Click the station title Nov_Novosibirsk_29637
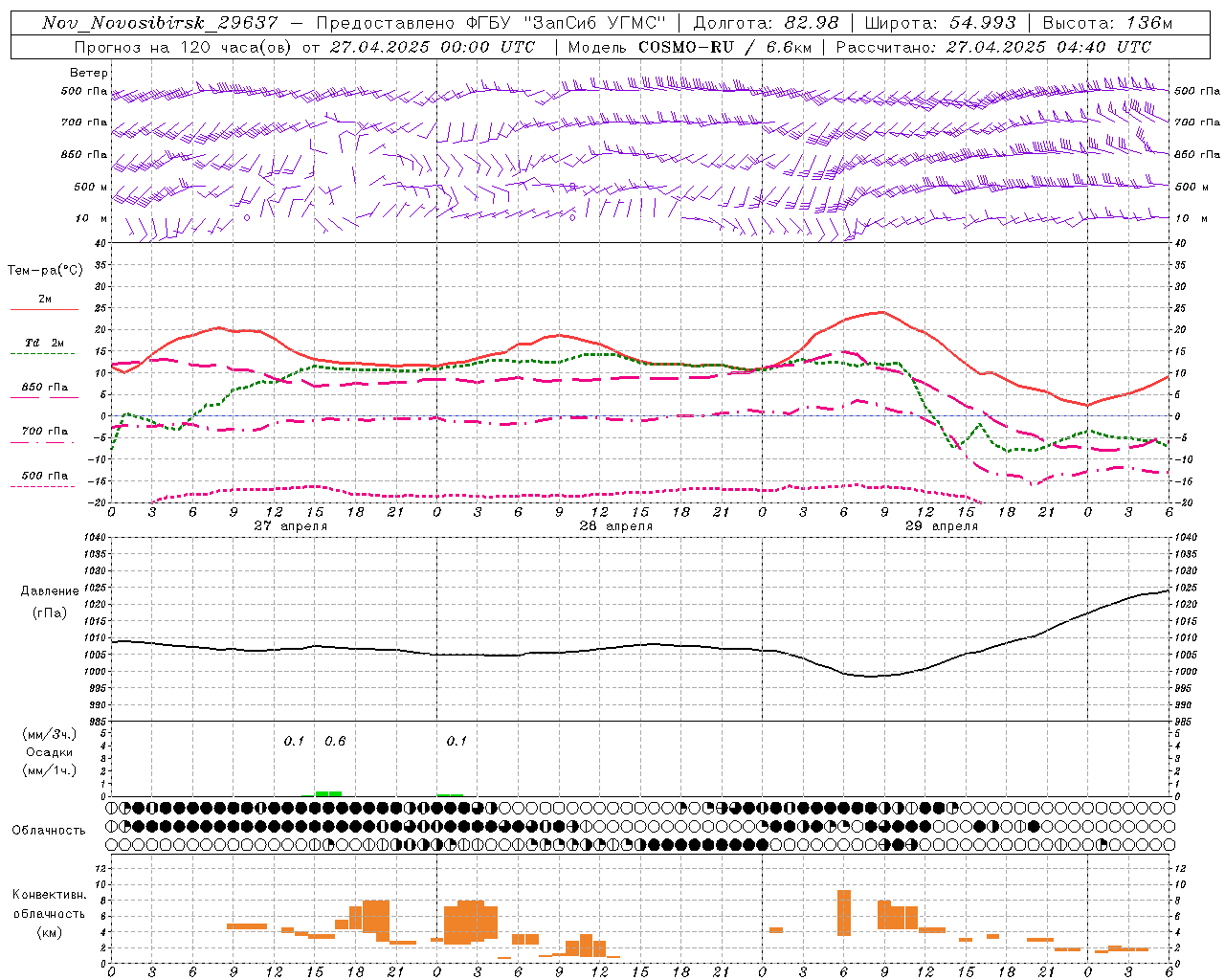Viewport: 1225px width, 980px height. click(160, 23)
